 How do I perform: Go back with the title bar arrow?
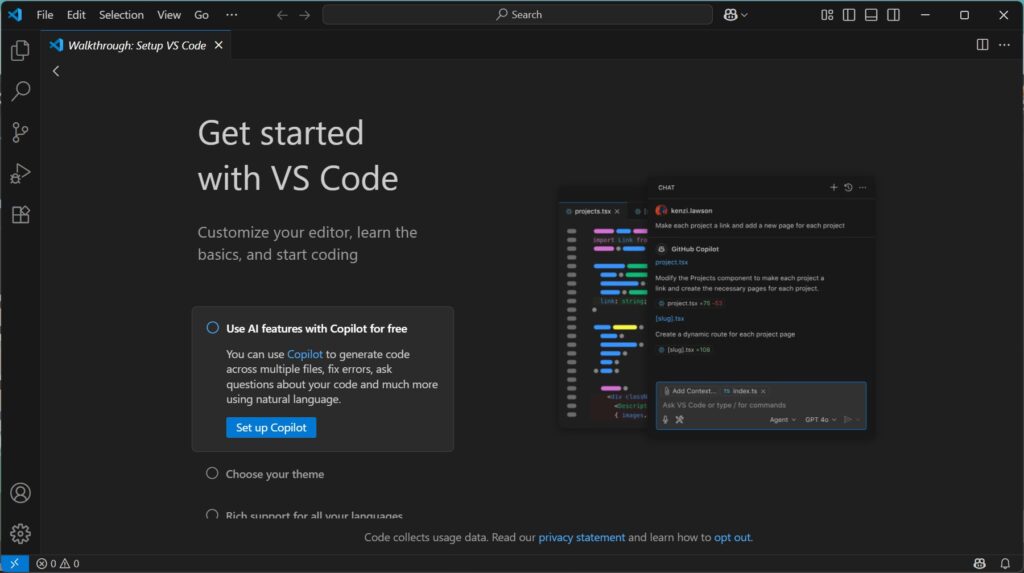tap(282, 14)
